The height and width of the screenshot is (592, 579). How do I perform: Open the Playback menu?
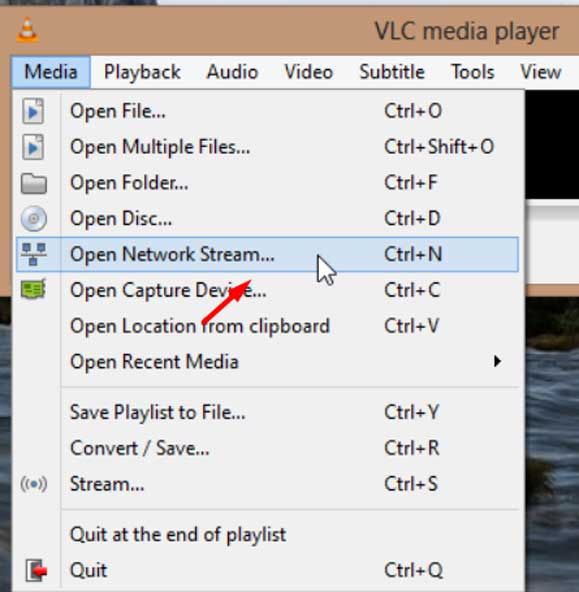point(142,72)
